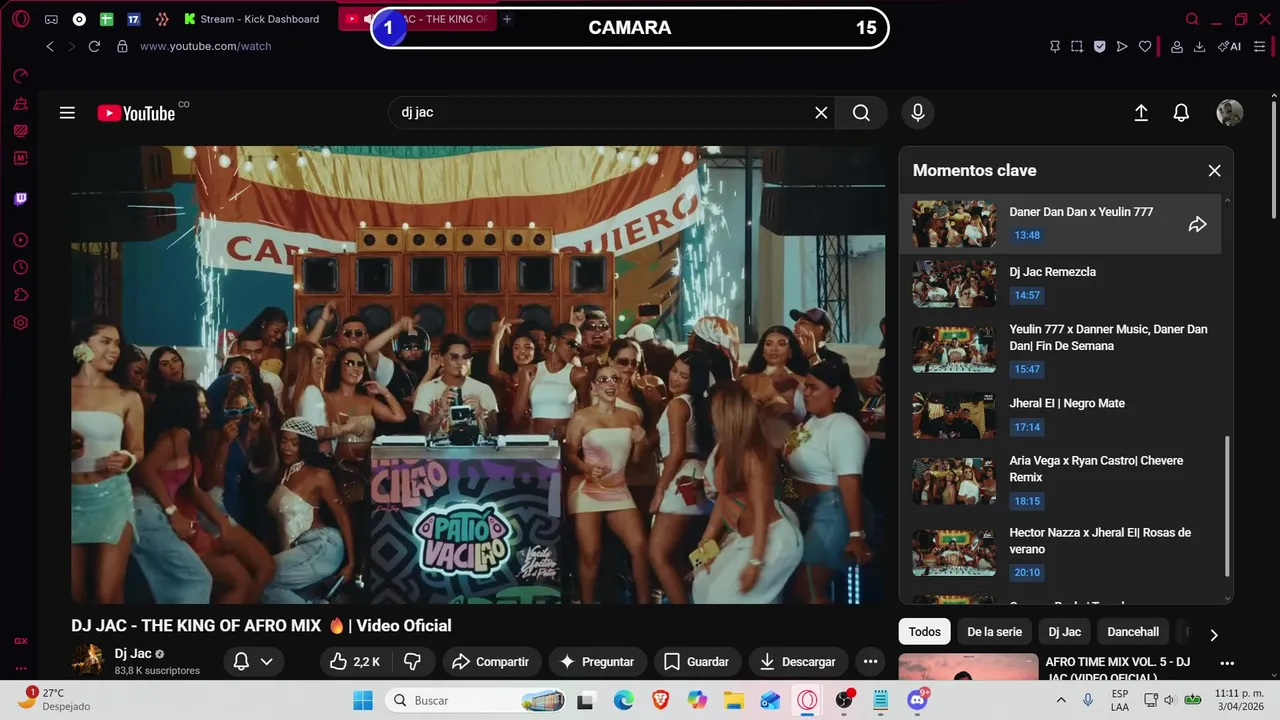This screenshot has width=1280, height=720.
Task: Open YouTube hamburger guide menu
Action: click(x=67, y=113)
